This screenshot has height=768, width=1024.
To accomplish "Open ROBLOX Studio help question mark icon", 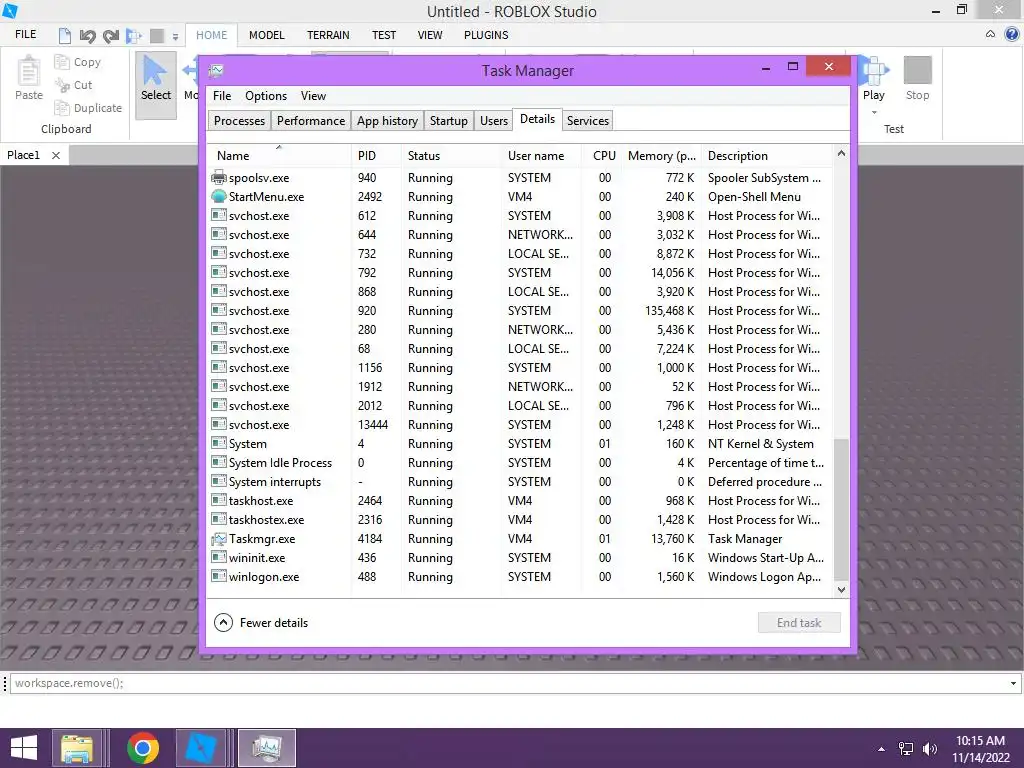I will point(1012,35).
